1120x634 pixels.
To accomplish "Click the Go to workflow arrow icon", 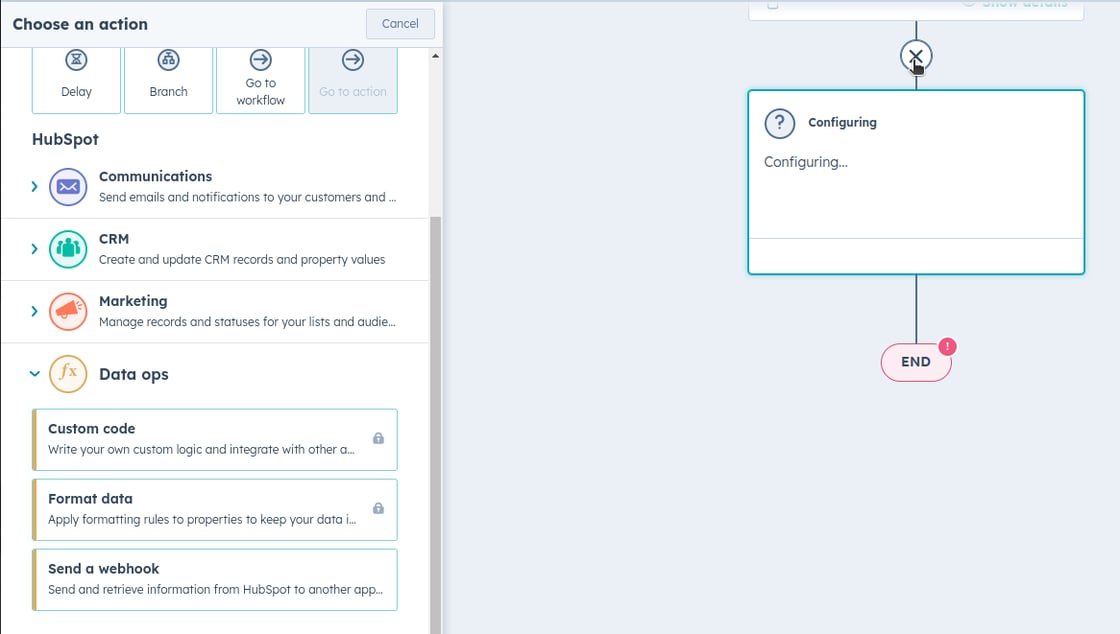I will [260, 60].
